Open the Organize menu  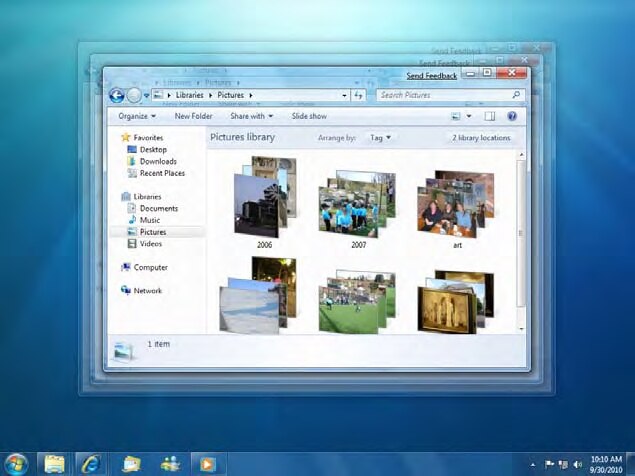[x=137, y=116]
